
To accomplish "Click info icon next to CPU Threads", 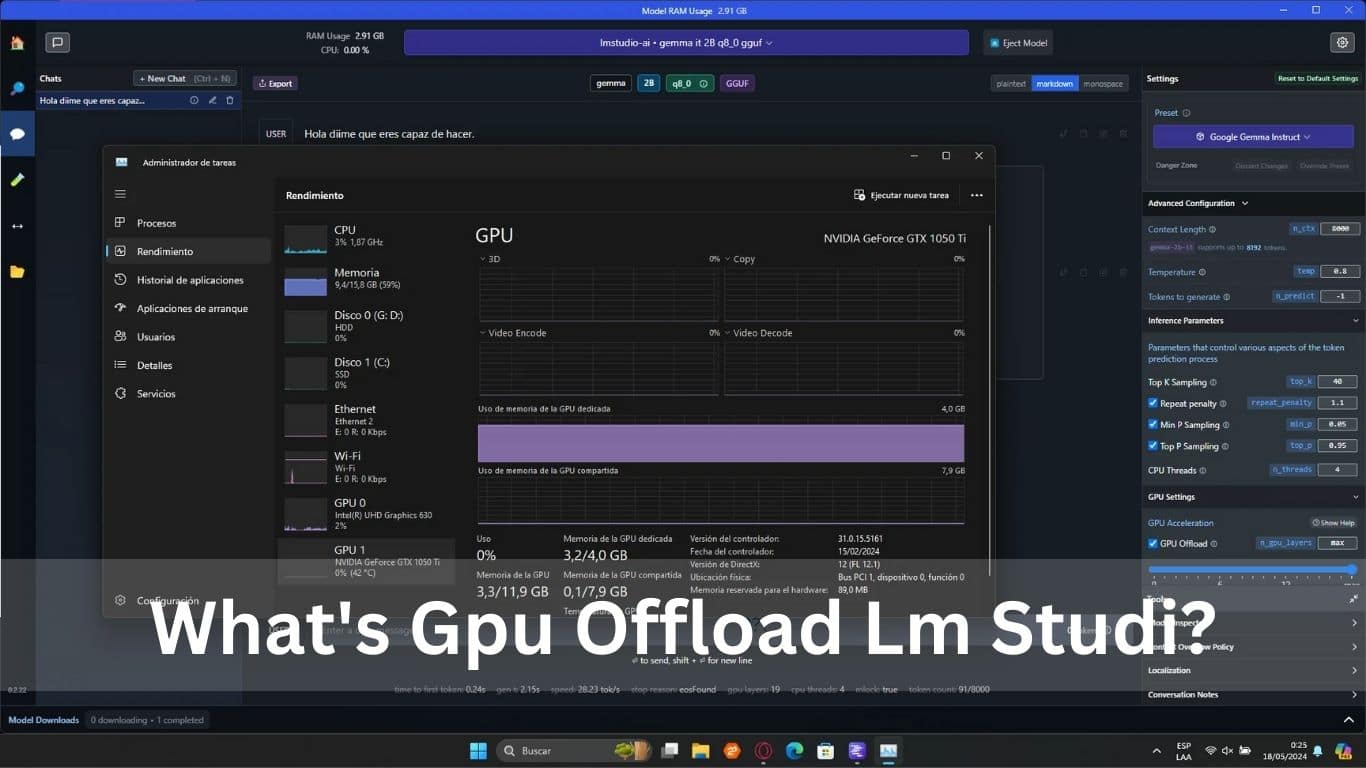I will 1203,470.
